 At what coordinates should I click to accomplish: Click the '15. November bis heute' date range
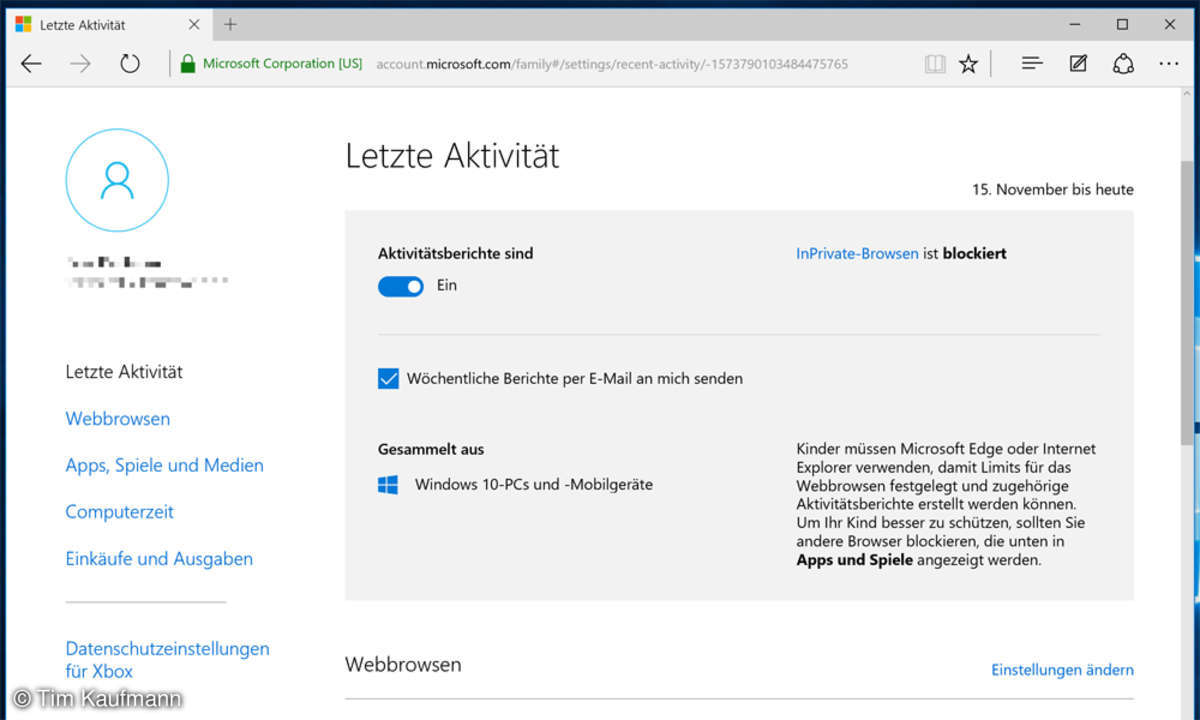click(1053, 189)
